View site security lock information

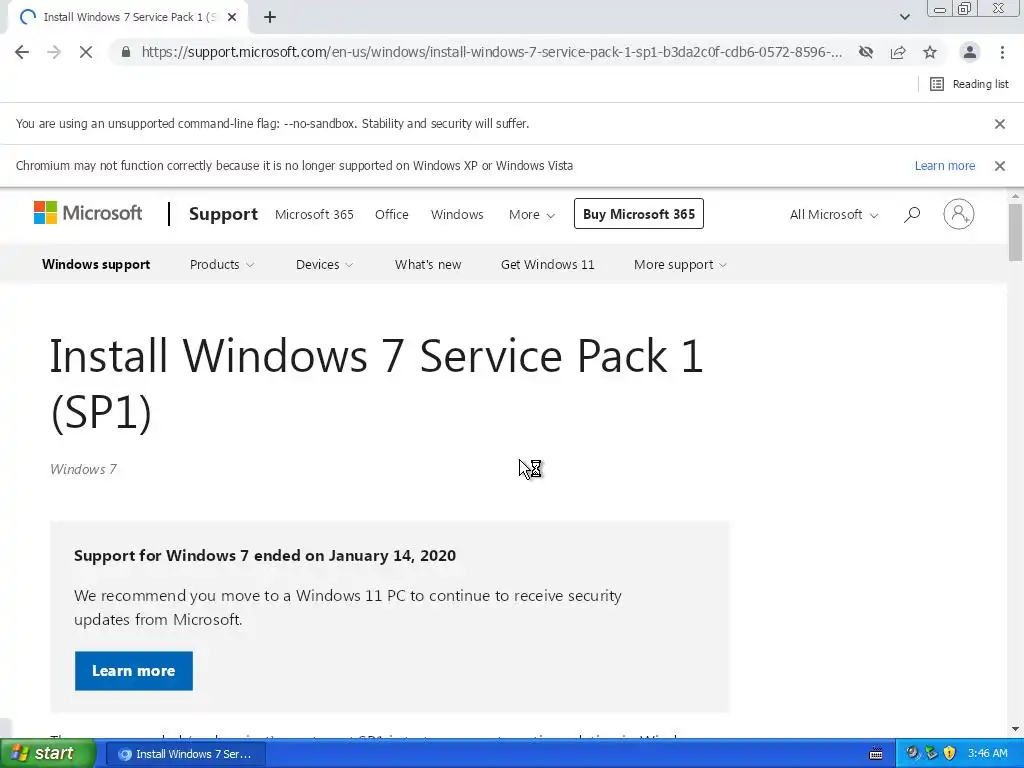tap(126, 52)
